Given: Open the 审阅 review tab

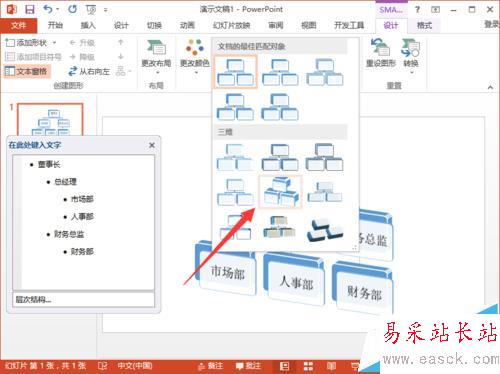Looking at the screenshot, I should point(276,25).
